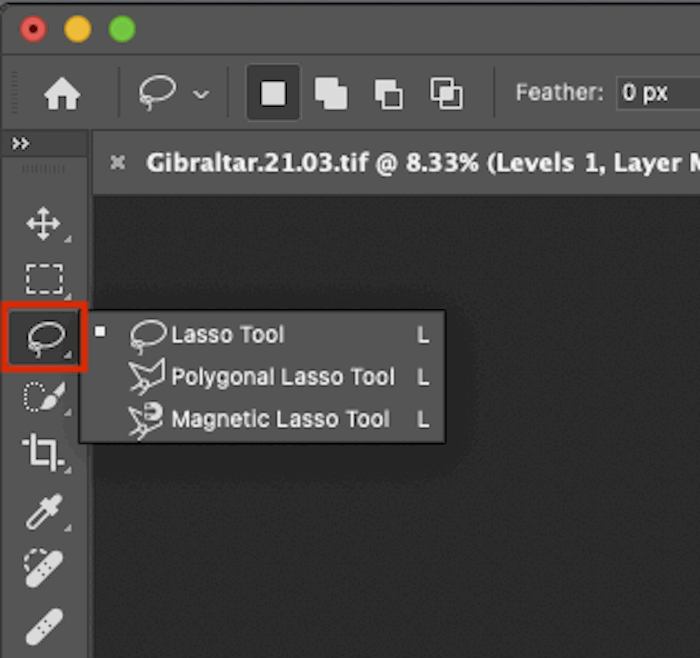Switch to Gibraltar.21.03.tif document tab
700x658 pixels.
[400, 162]
